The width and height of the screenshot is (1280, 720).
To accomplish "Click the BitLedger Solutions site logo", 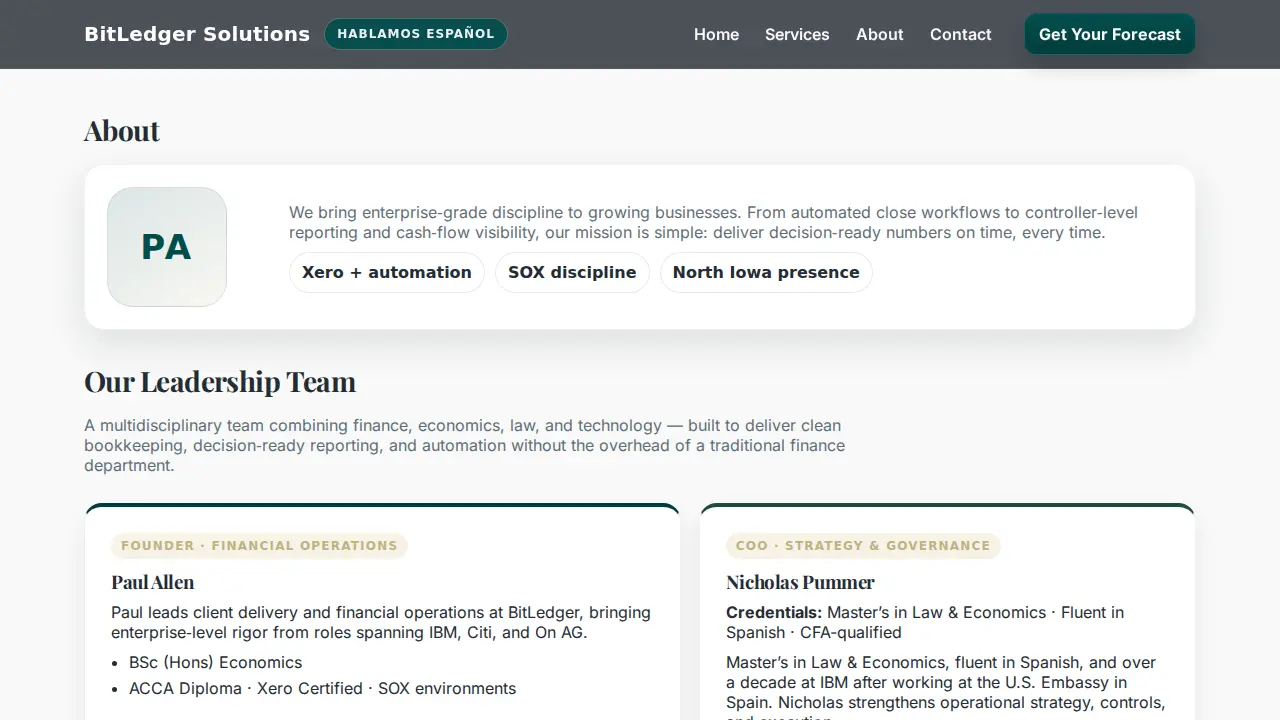I will [x=197, y=34].
